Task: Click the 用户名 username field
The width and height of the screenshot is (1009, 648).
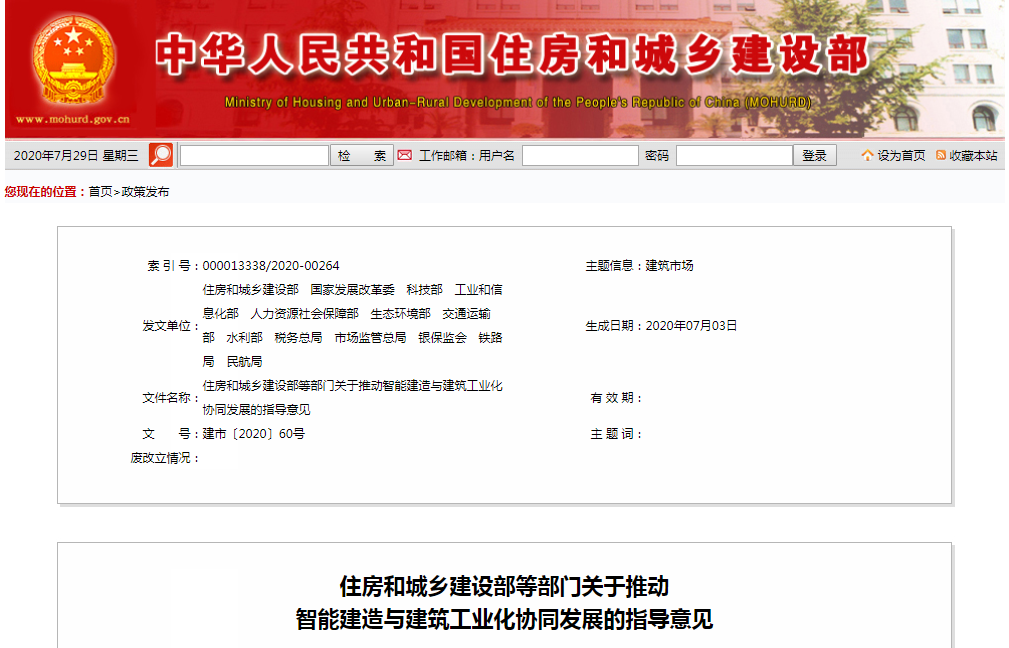Action: (x=580, y=155)
